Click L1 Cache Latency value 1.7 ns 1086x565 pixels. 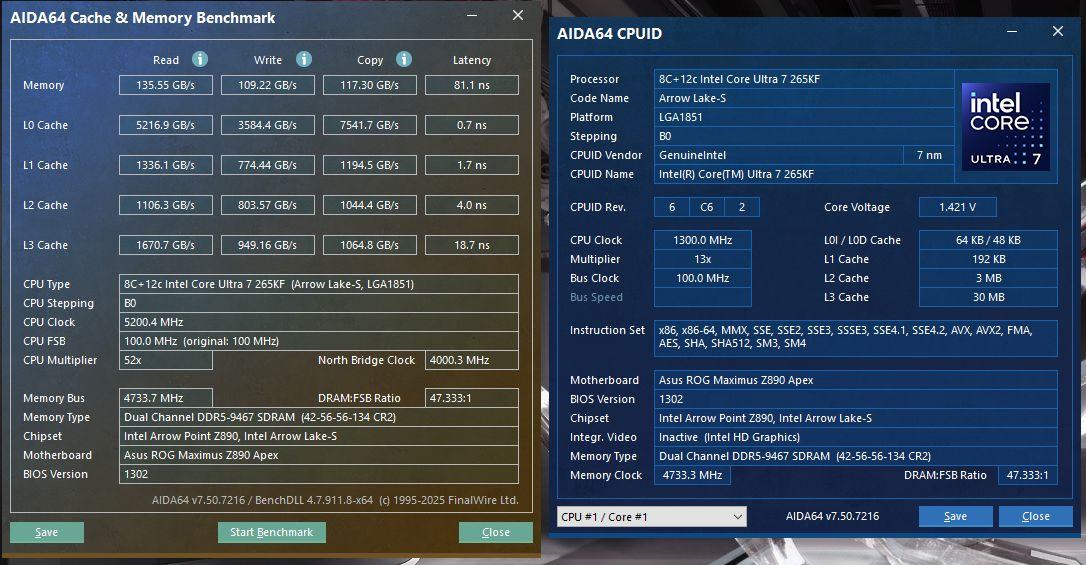472,165
